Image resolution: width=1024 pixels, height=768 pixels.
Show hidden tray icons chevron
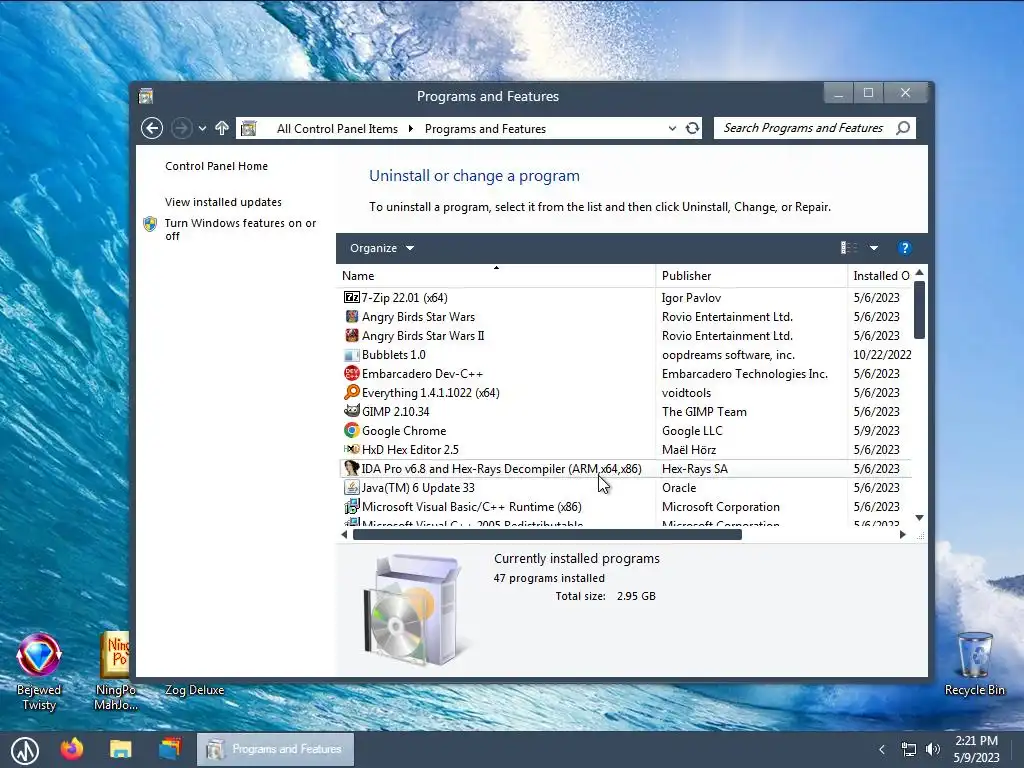pos(882,749)
